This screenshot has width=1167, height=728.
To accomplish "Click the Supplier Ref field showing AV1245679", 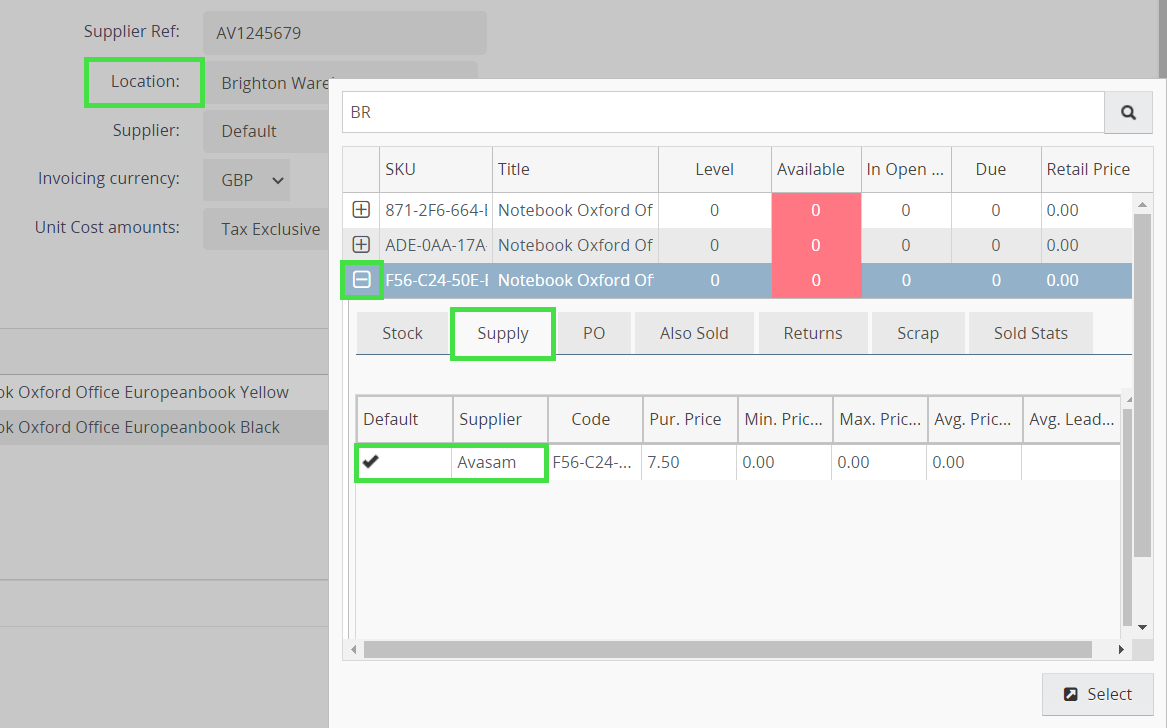I will click(x=344, y=32).
